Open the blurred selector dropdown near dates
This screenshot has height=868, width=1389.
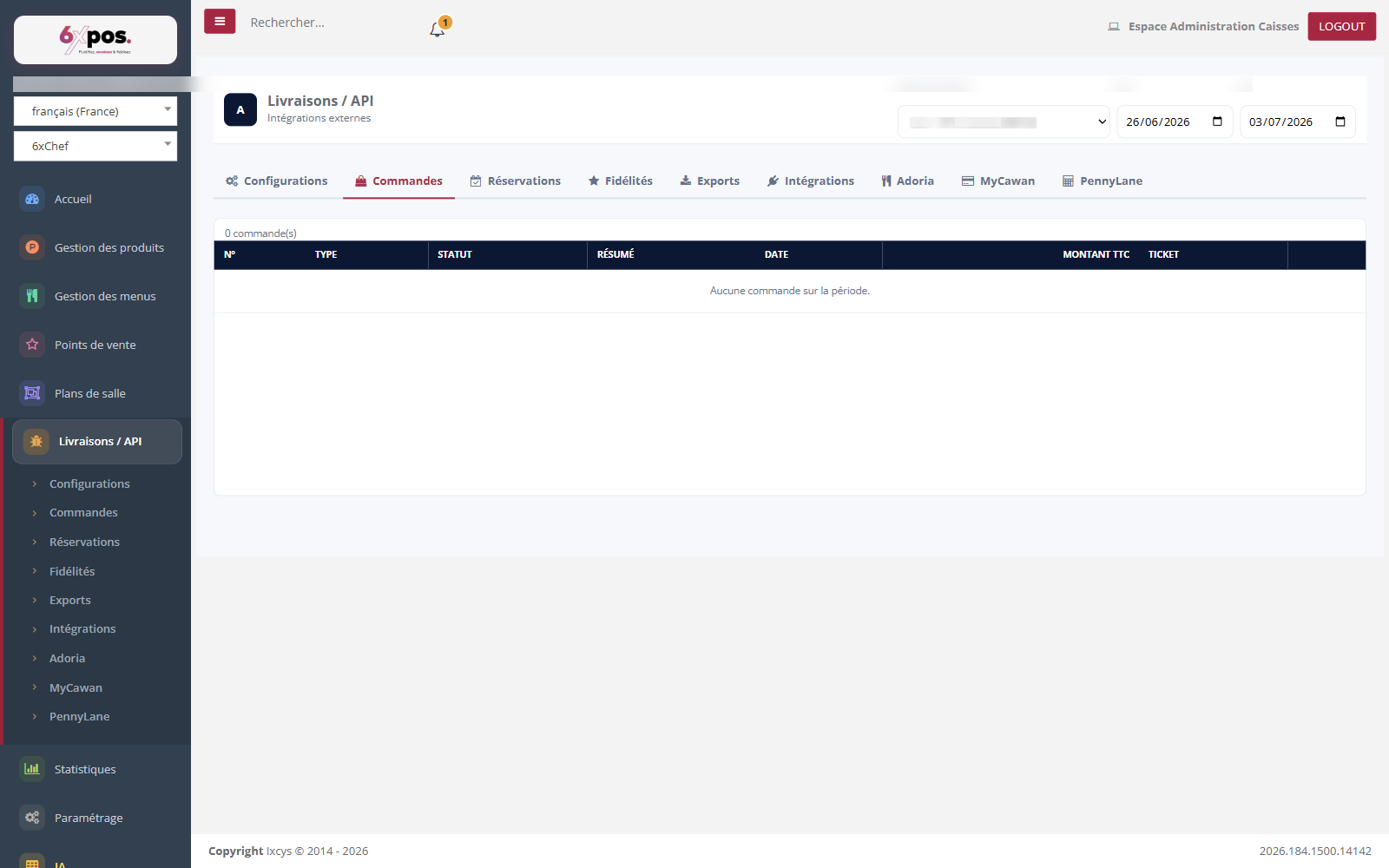1004,122
